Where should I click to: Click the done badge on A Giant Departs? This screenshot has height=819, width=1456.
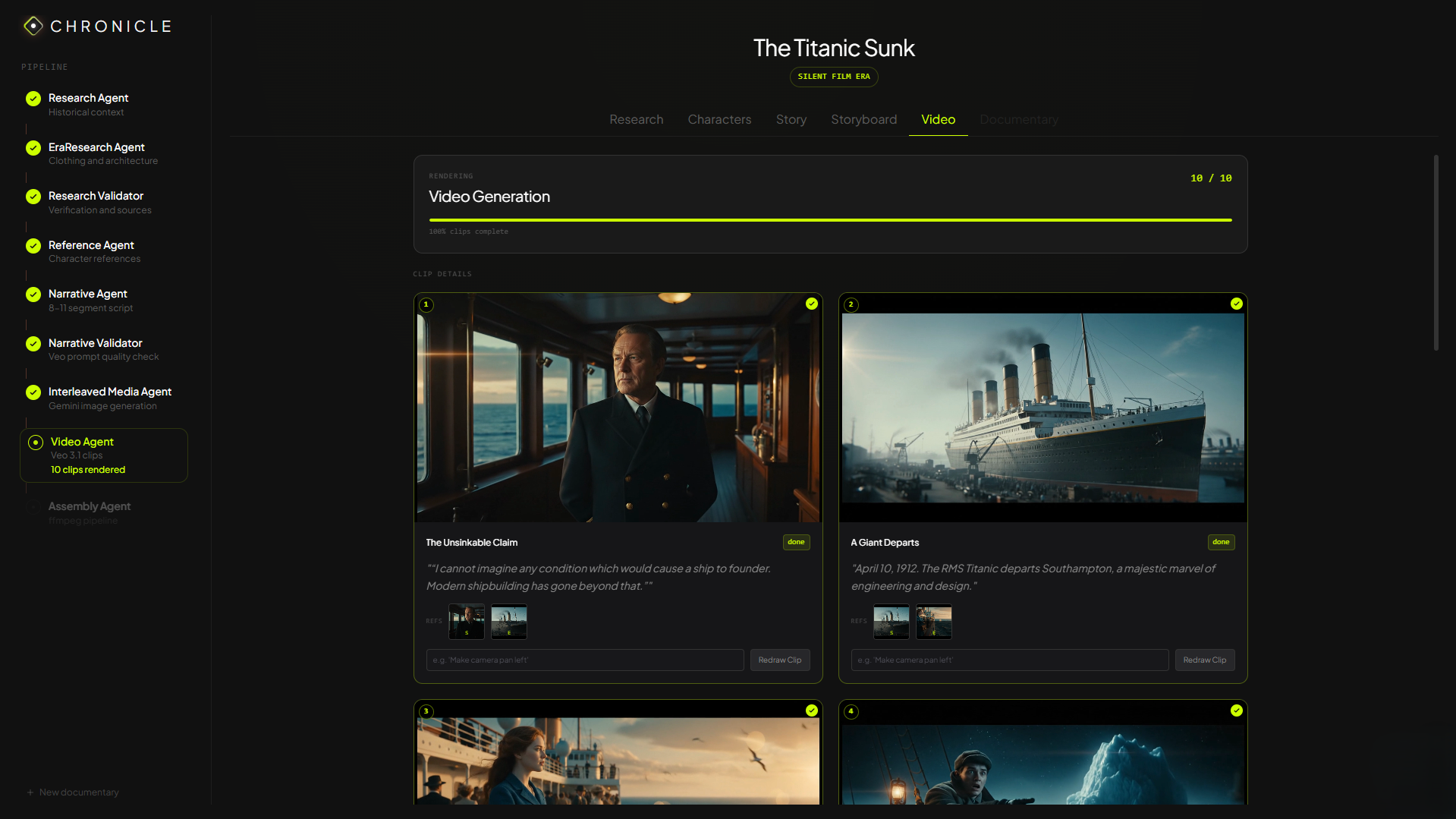point(1221,542)
